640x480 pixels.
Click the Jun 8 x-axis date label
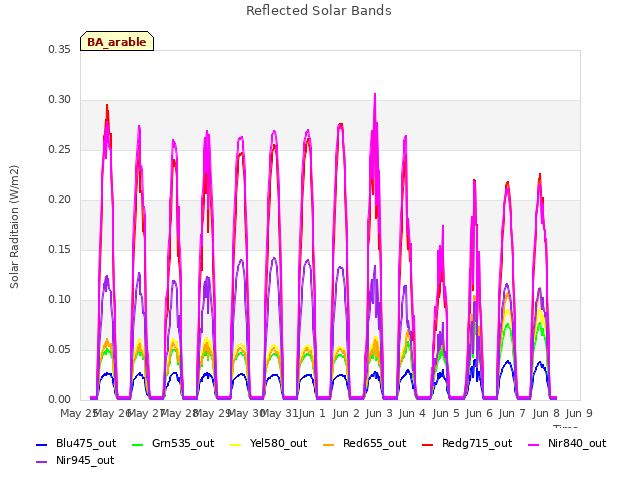coord(546,413)
